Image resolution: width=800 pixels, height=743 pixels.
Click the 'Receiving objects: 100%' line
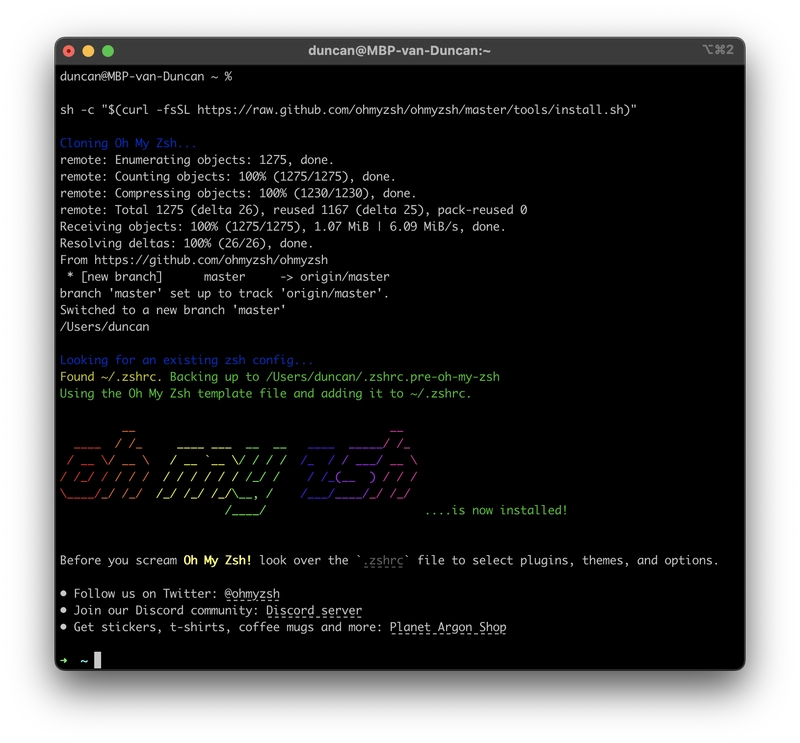point(283,227)
